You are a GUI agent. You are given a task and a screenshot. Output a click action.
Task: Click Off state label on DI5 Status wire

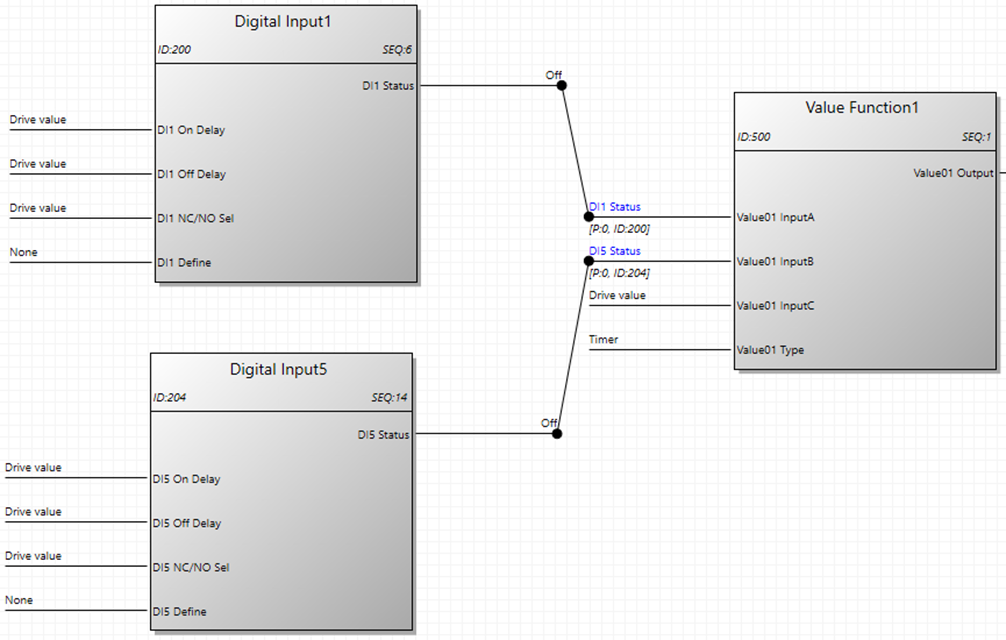pyautogui.click(x=549, y=423)
